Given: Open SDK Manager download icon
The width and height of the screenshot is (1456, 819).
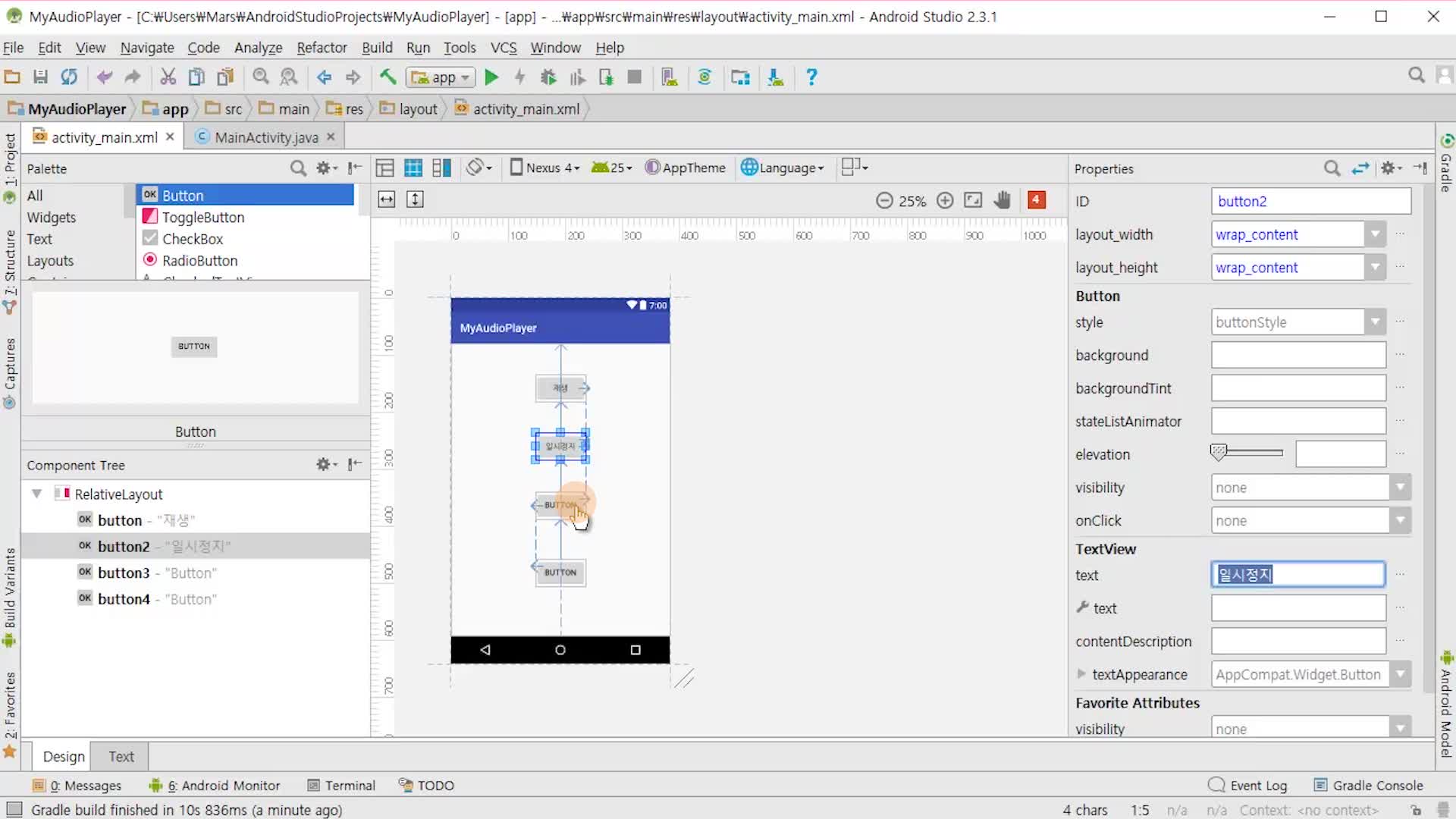Looking at the screenshot, I should (775, 77).
